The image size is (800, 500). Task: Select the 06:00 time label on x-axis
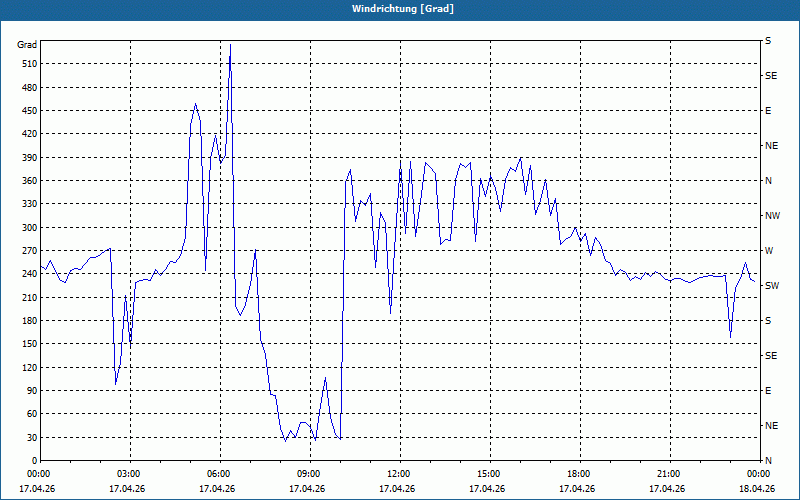click(218, 474)
